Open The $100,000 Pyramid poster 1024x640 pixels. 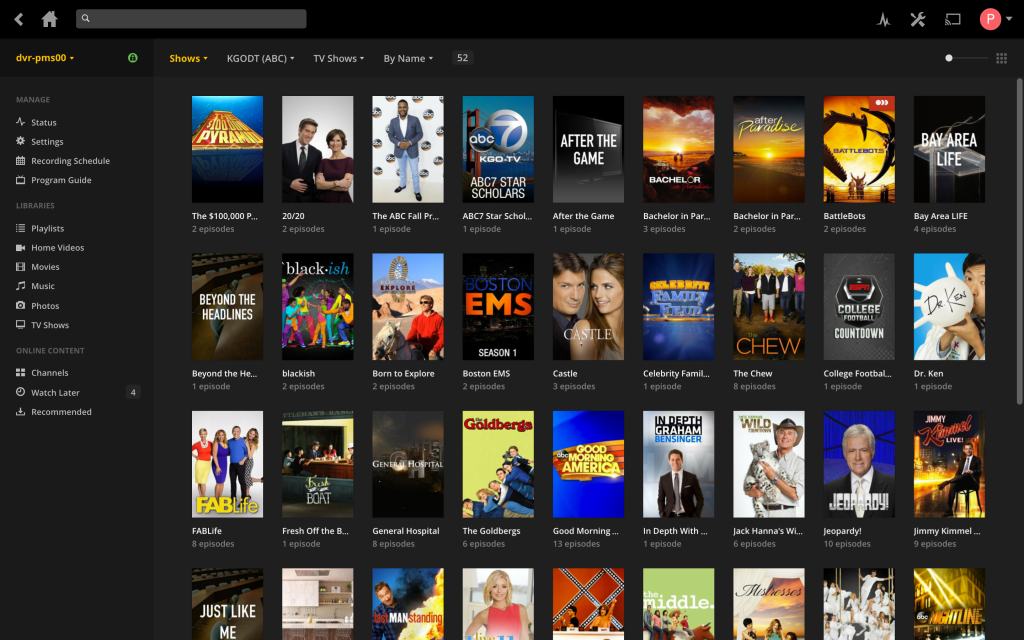coord(227,149)
